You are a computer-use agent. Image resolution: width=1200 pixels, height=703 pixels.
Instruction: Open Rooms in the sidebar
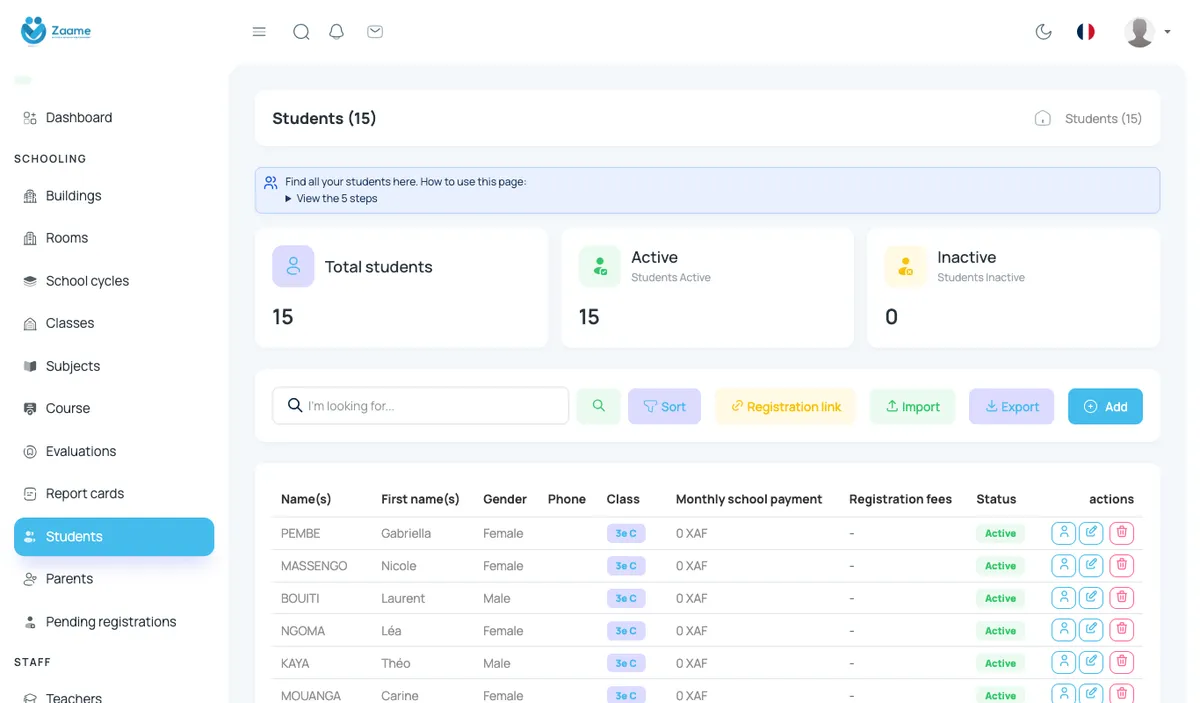coord(114,238)
